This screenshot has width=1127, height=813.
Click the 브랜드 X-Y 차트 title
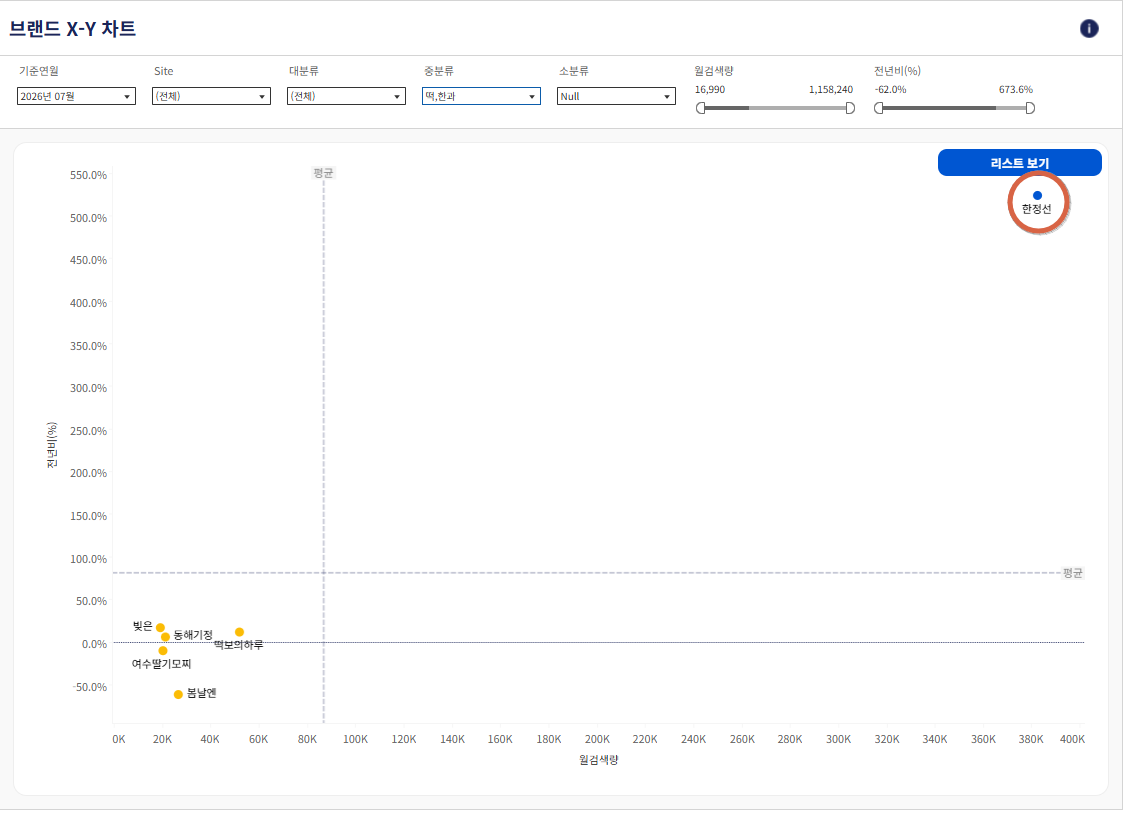click(73, 29)
